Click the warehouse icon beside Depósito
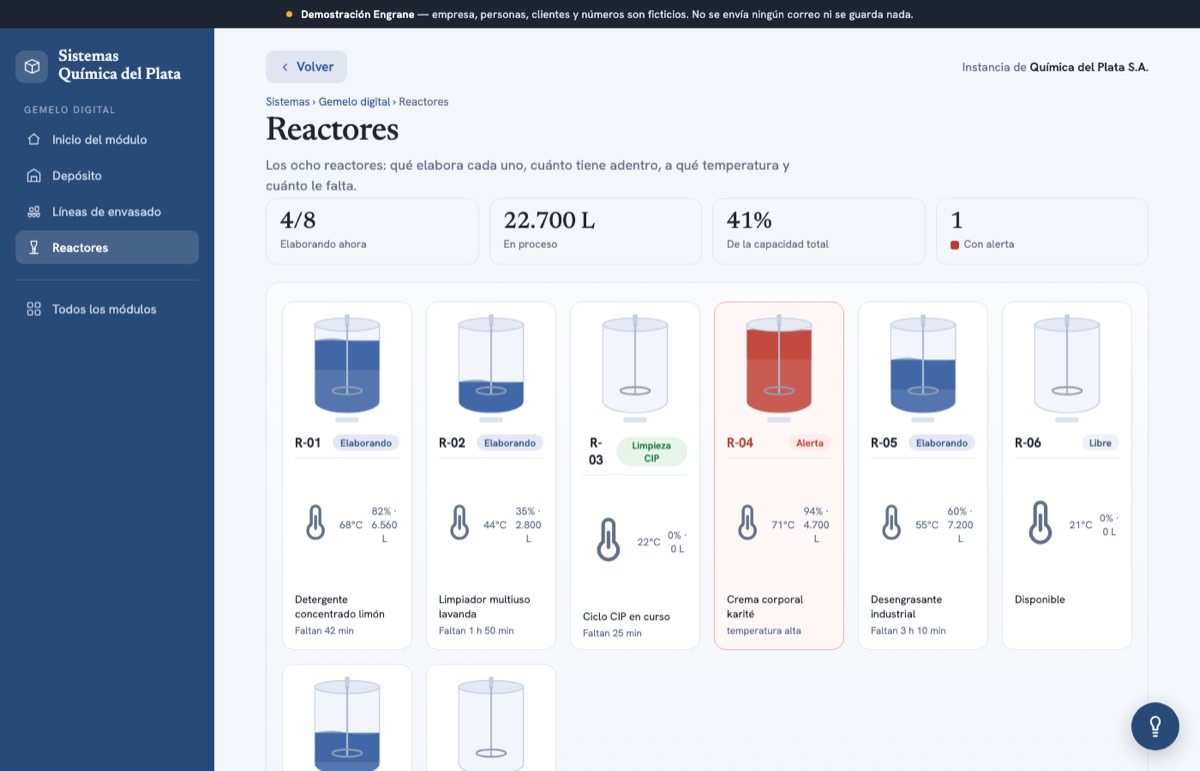1200x771 pixels. pyautogui.click(x=34, y=175)
